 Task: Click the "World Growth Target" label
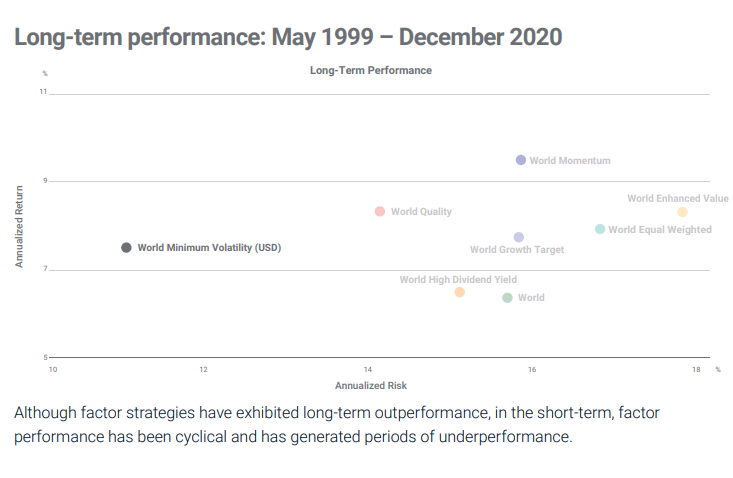point(517,250)
